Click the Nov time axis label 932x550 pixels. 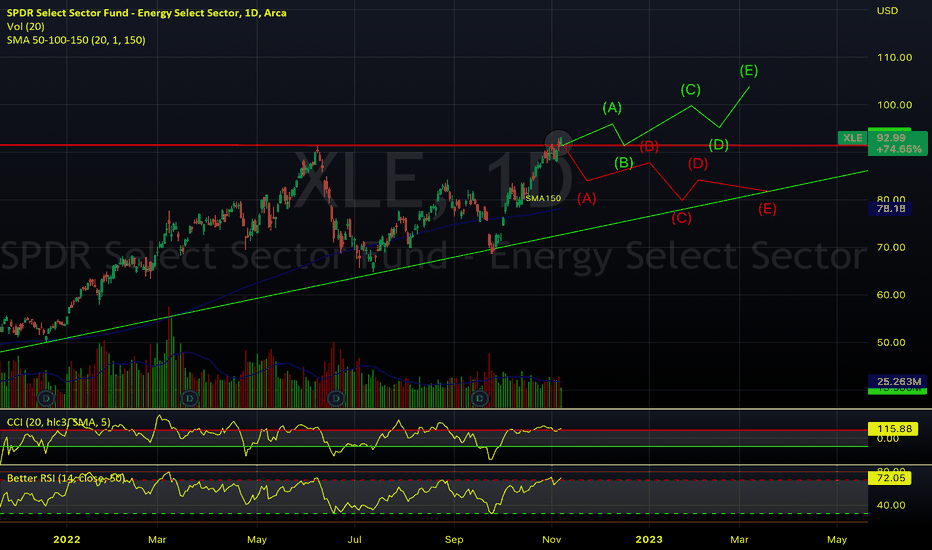tap(552, 539)
